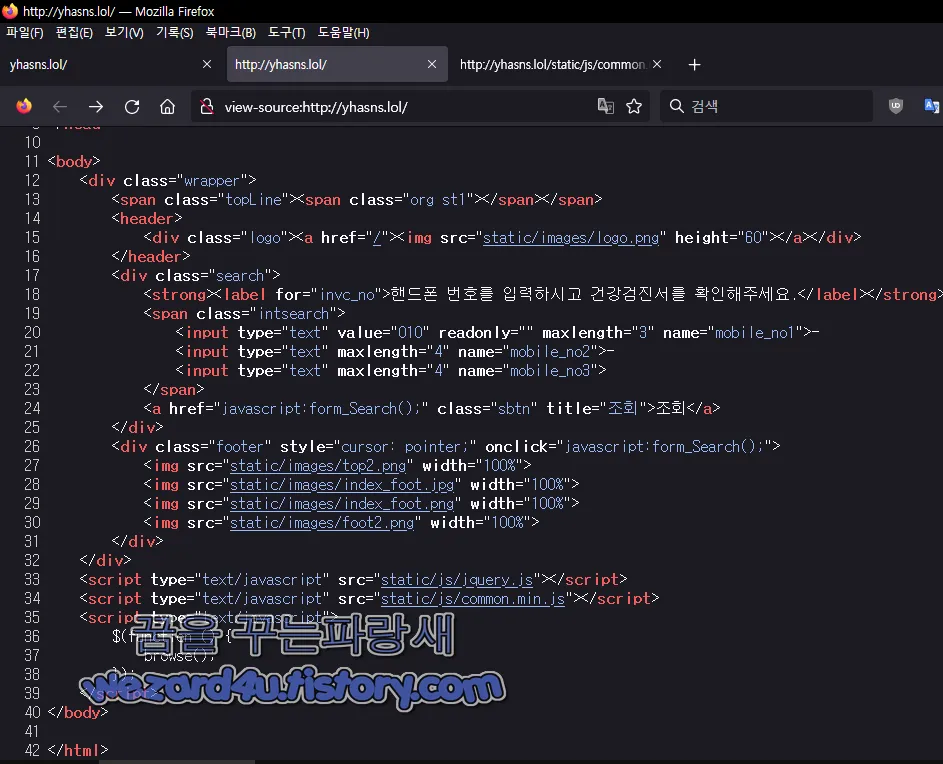
Task: Click the "wrapper" class value on line 12
Action: [211, 180]
